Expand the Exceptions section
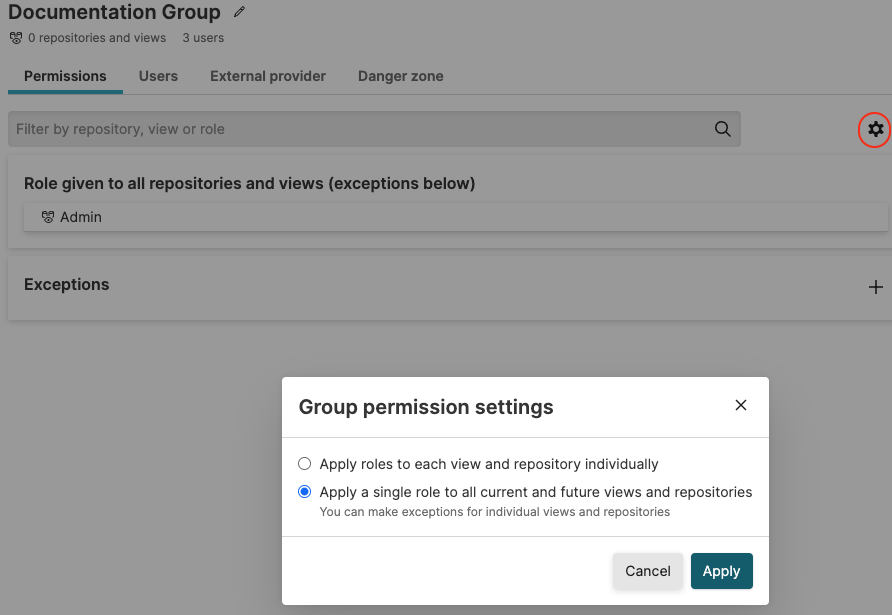The height and width of the screenshot is (615, 892). coord(66,285)
